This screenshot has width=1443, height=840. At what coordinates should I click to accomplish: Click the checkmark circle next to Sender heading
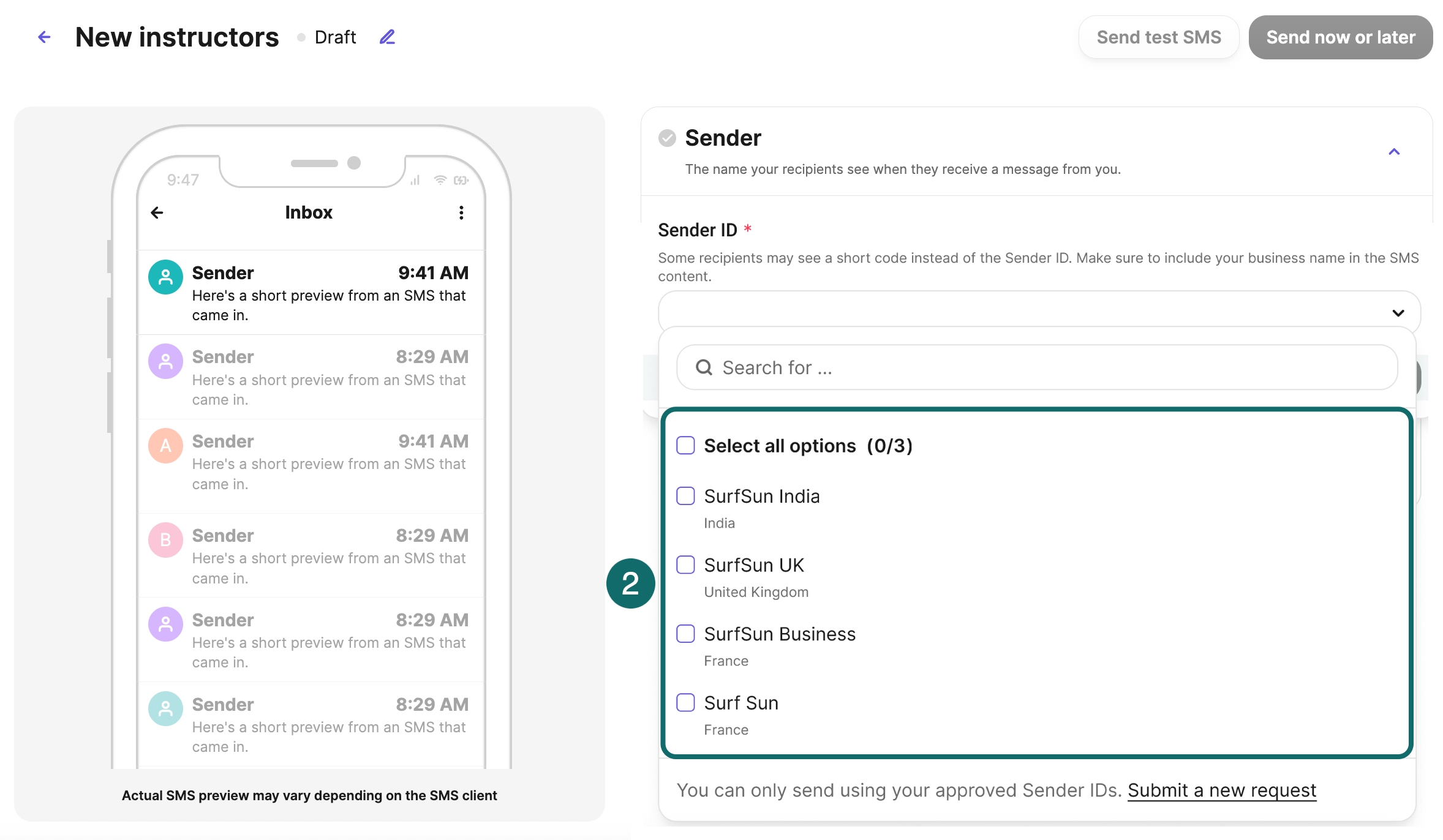[666, 138]
